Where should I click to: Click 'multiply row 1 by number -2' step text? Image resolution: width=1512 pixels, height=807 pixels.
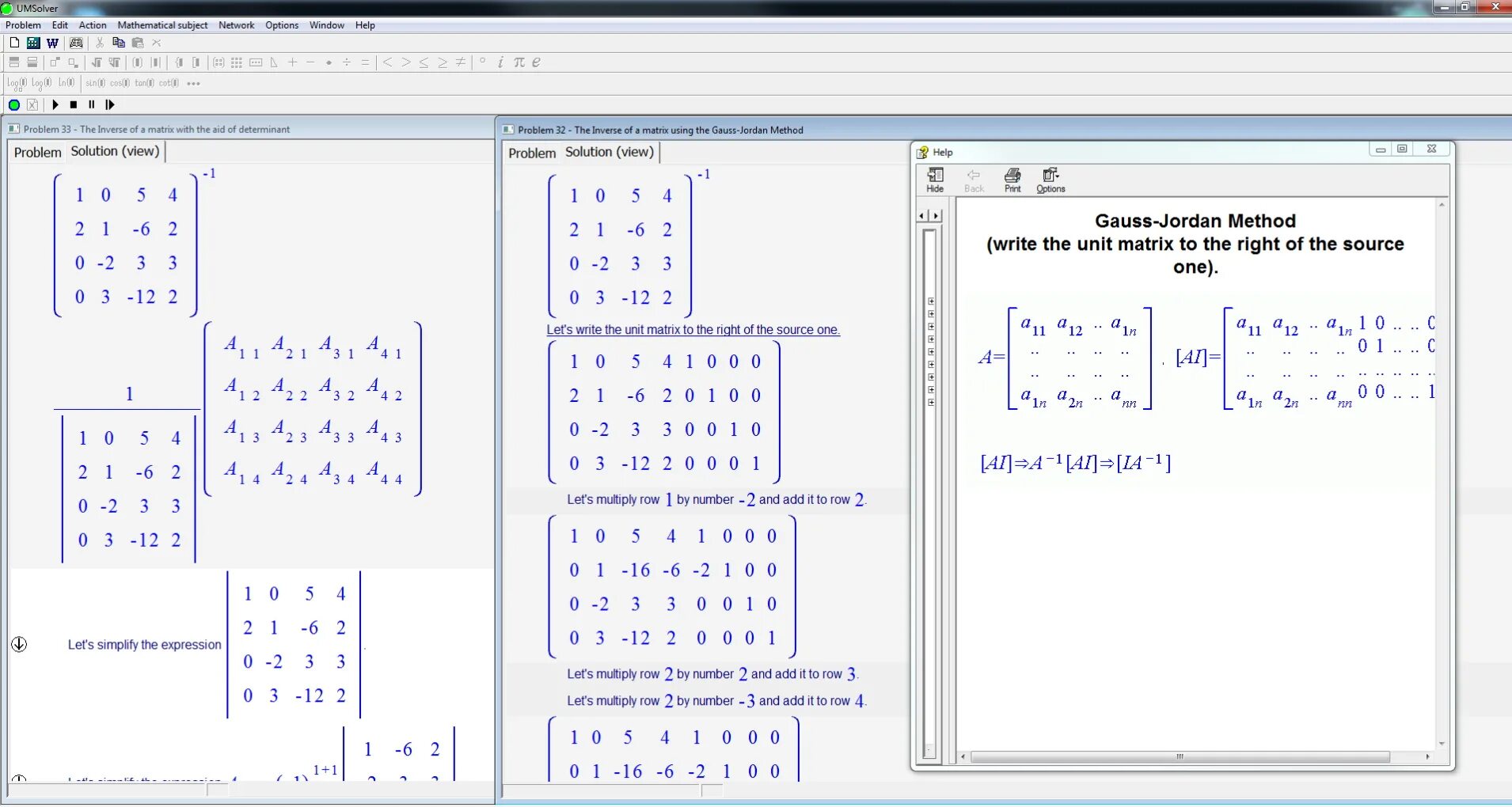pyautogui.click(x=717, y=499)
